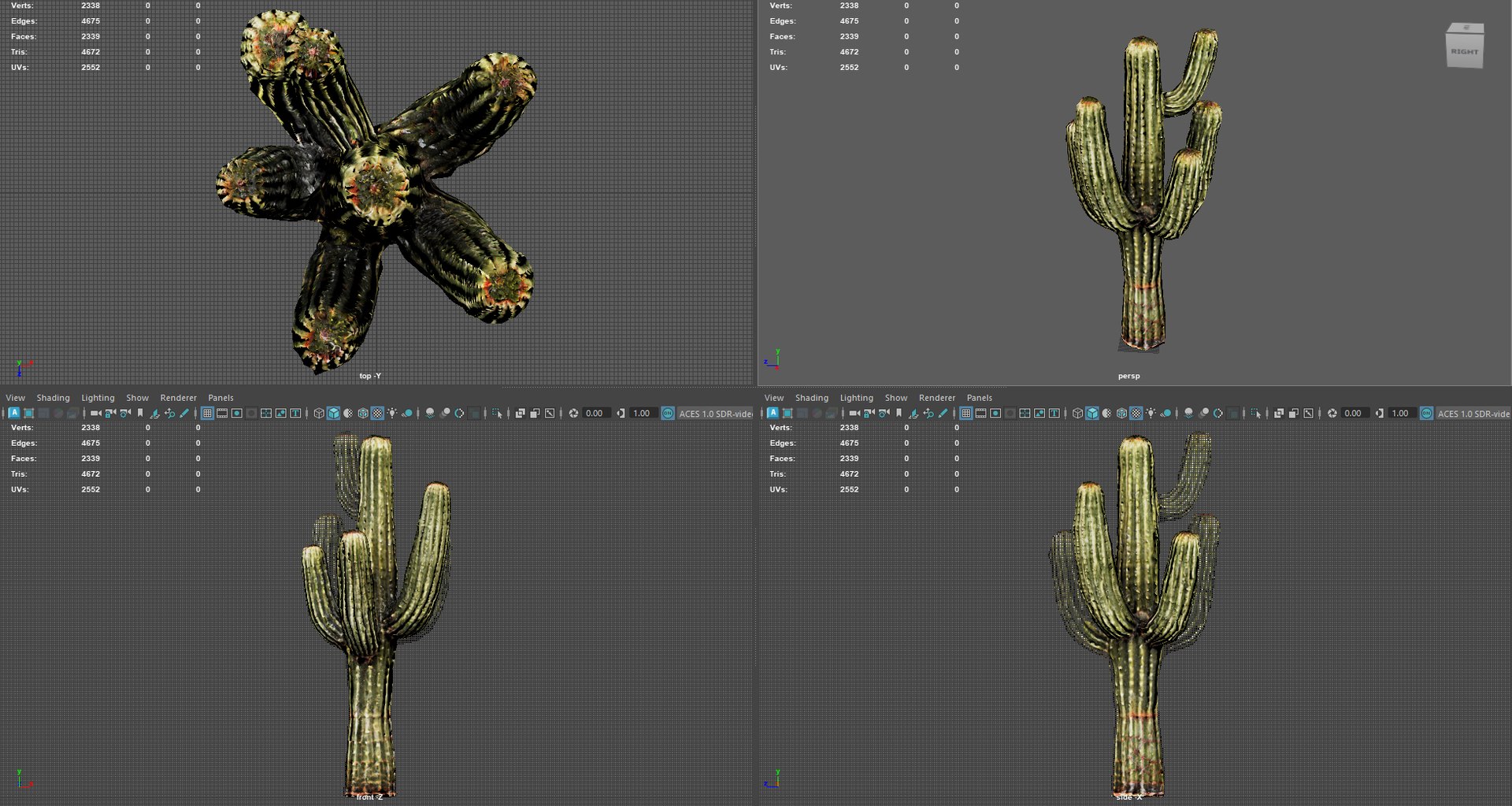The image size is (1512, 806).
Task: Expand Panels menu in side panel
Action: (980, 398)
